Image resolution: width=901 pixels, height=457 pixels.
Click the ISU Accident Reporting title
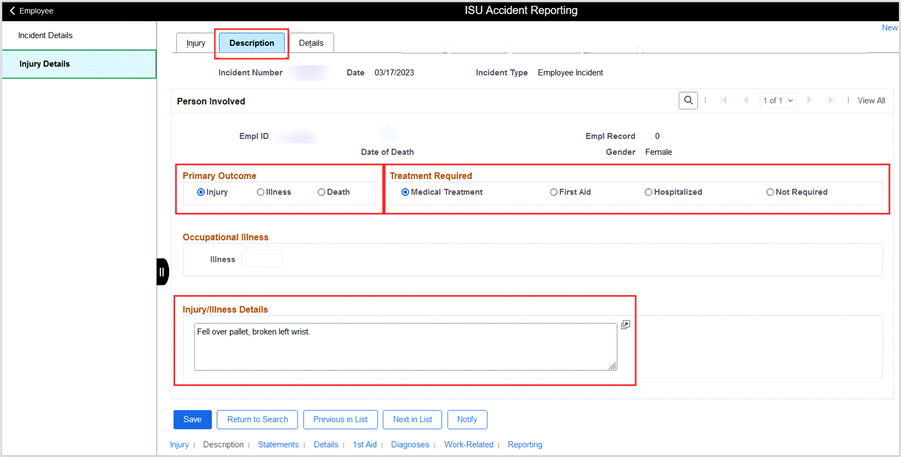pyautogui.click(x=521, y=10)
